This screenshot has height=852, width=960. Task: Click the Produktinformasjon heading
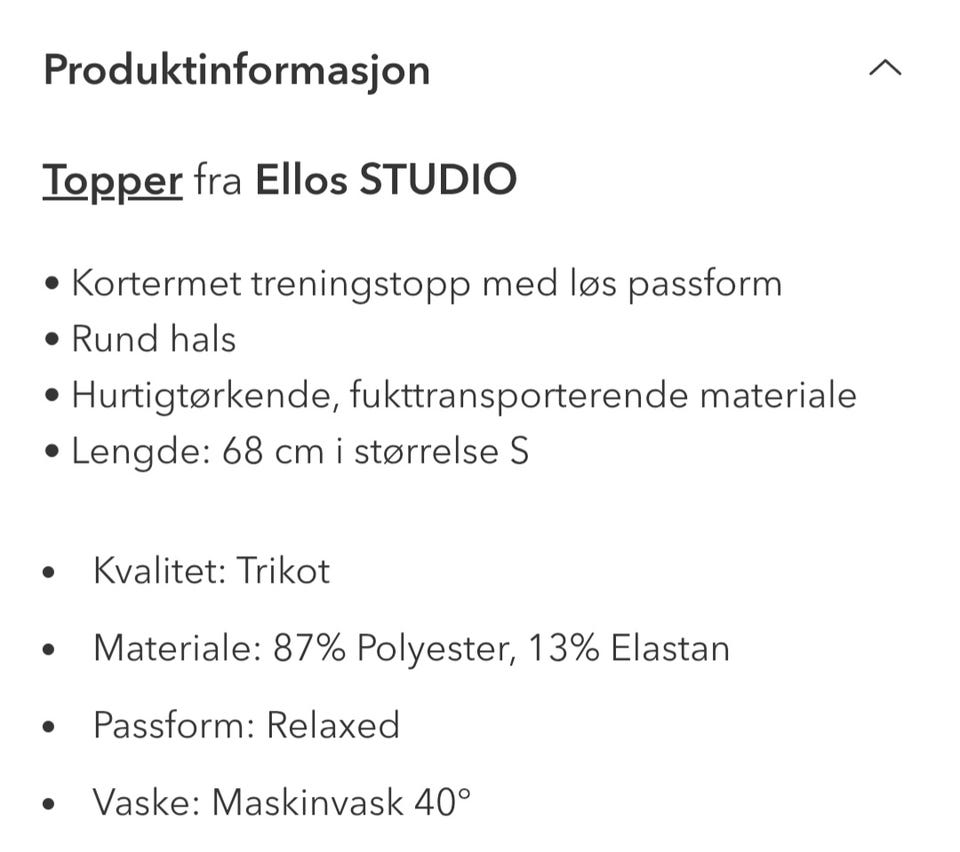coord(236,70)
